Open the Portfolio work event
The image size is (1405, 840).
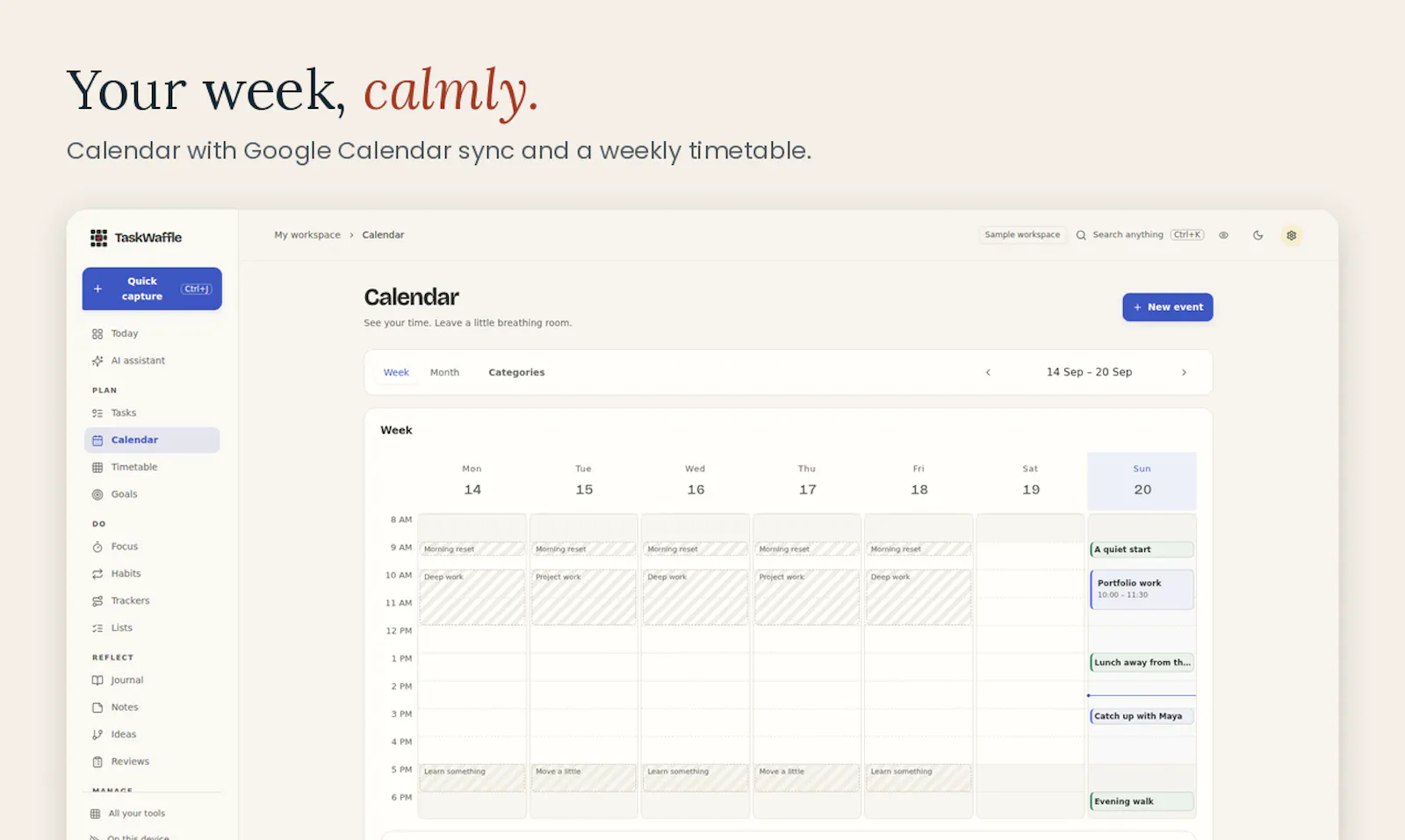(x=1142, y=589)
